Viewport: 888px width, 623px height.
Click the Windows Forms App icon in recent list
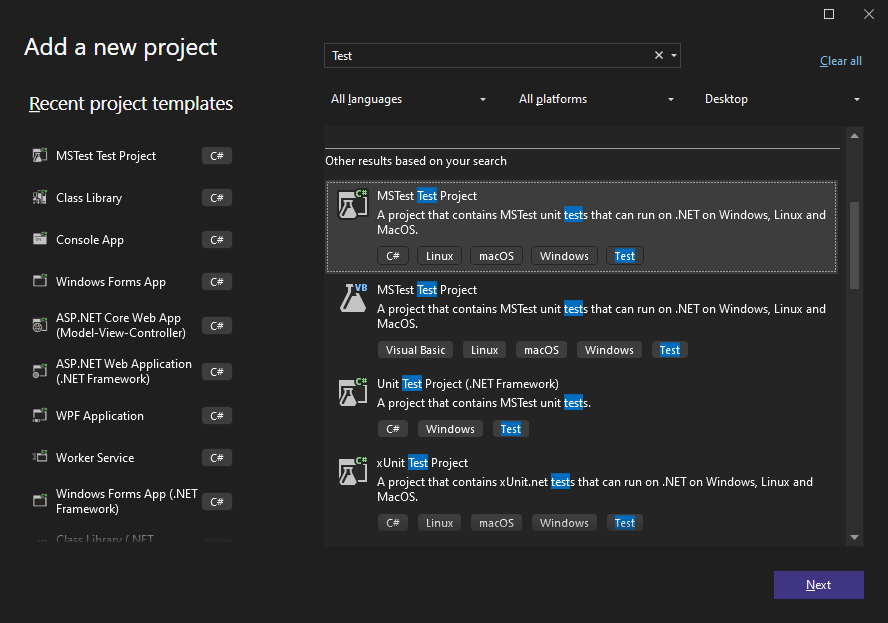(40, 281)
